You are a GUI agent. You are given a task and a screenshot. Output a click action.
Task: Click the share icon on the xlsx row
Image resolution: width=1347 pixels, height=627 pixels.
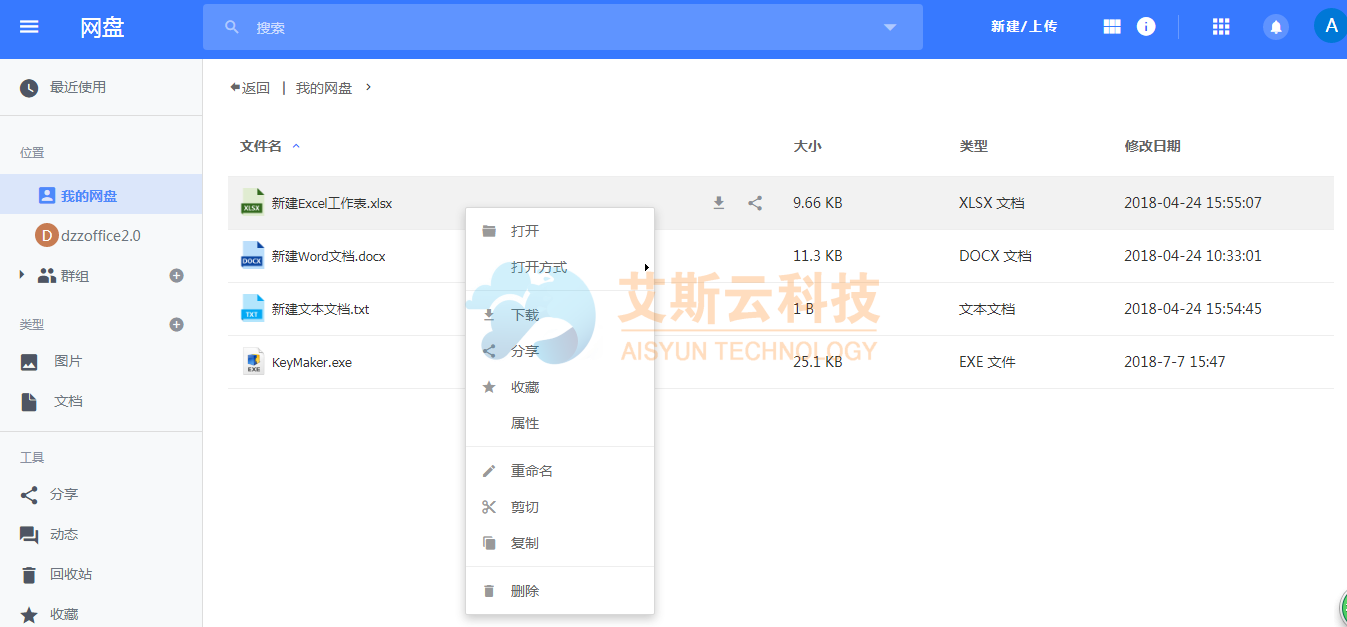pos(755,203)
